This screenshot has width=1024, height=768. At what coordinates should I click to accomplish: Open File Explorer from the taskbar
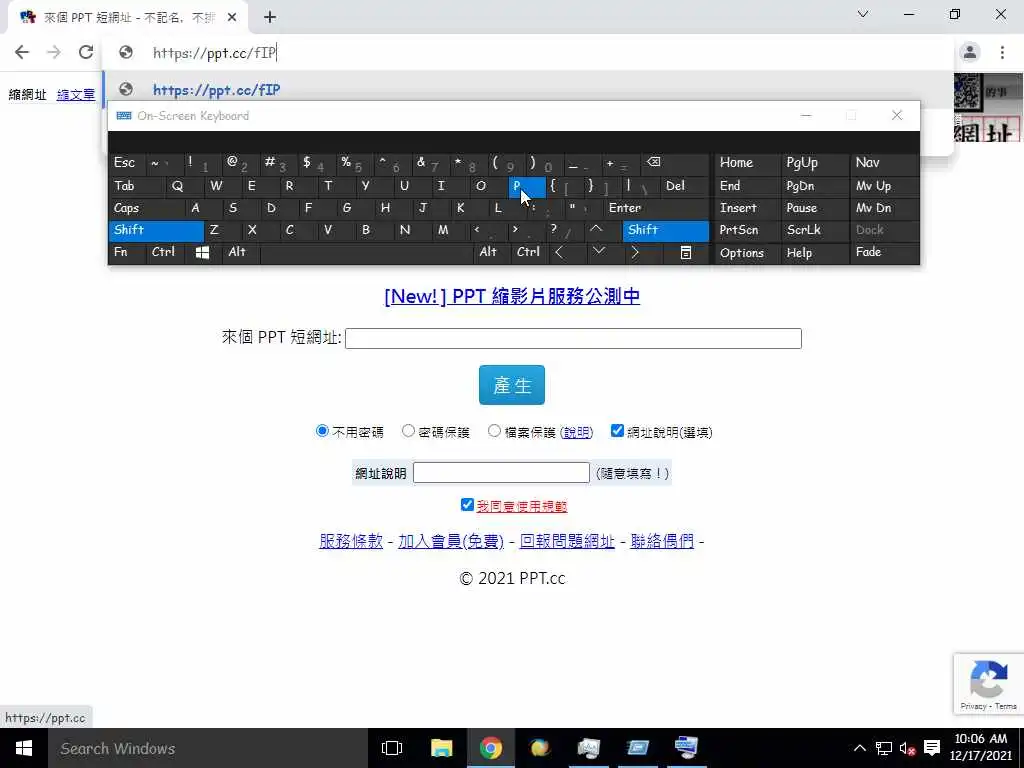(441, 748)
